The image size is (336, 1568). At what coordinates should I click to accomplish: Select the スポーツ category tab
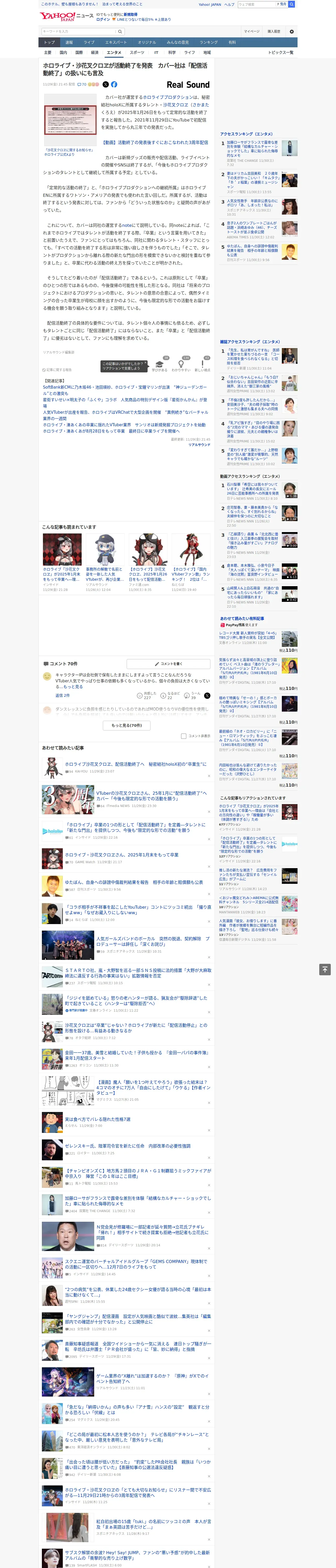tap(137, 53)
